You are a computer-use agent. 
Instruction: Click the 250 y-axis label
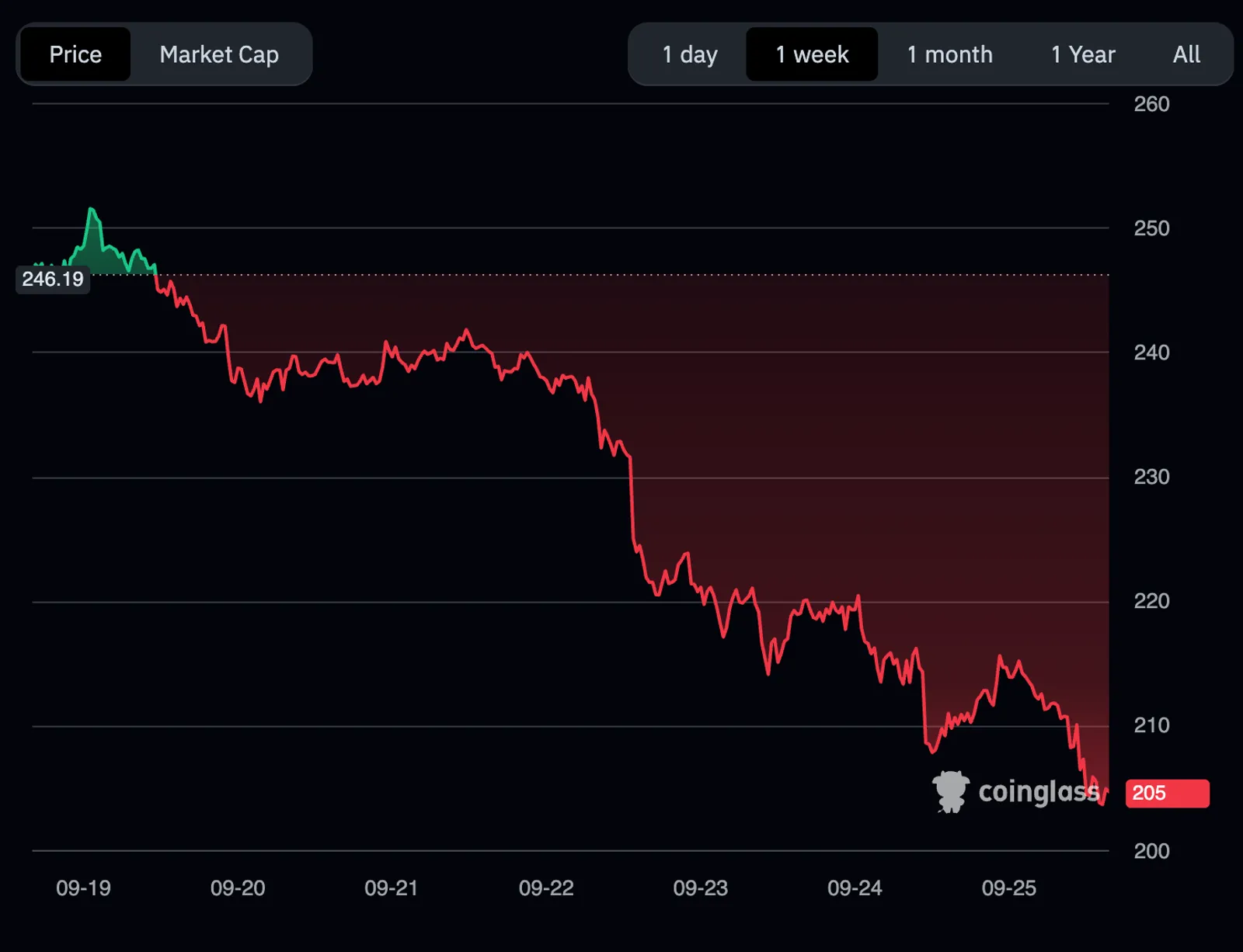(1151, 228)
